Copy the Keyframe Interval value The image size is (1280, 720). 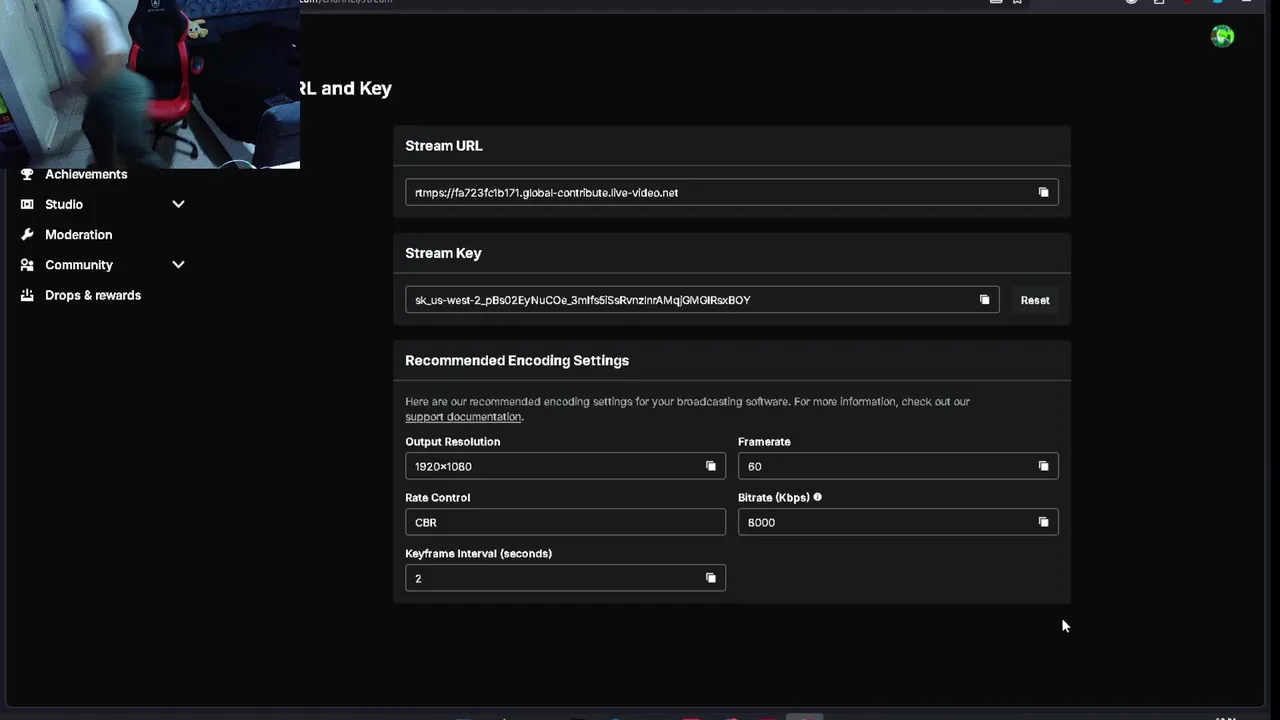pos(711,578)
